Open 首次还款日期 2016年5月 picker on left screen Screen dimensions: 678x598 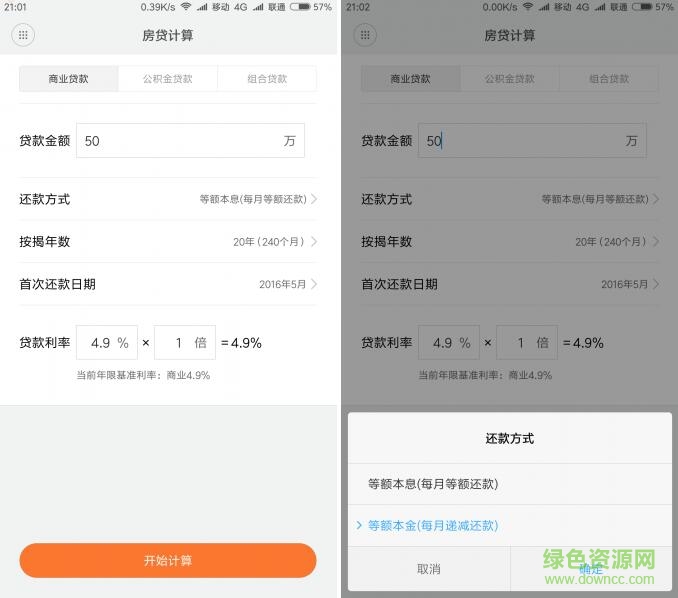(x=168, y=284)
